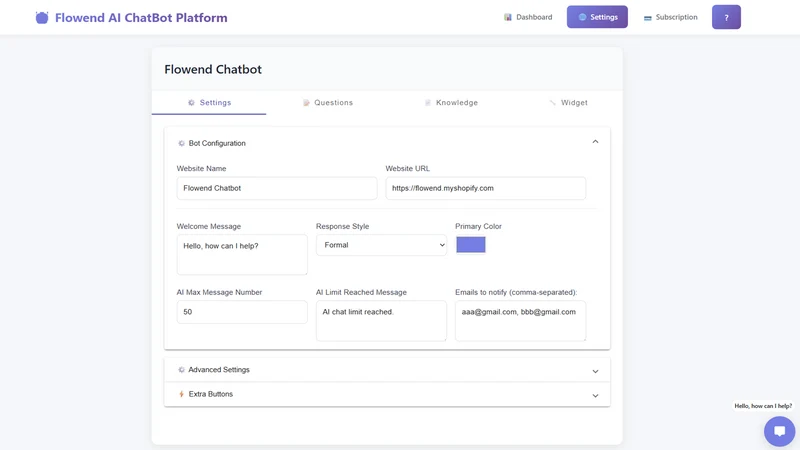Click the AI Max Message Number field
The width and height of the screenshot is (800, 450).
(242, 312)
